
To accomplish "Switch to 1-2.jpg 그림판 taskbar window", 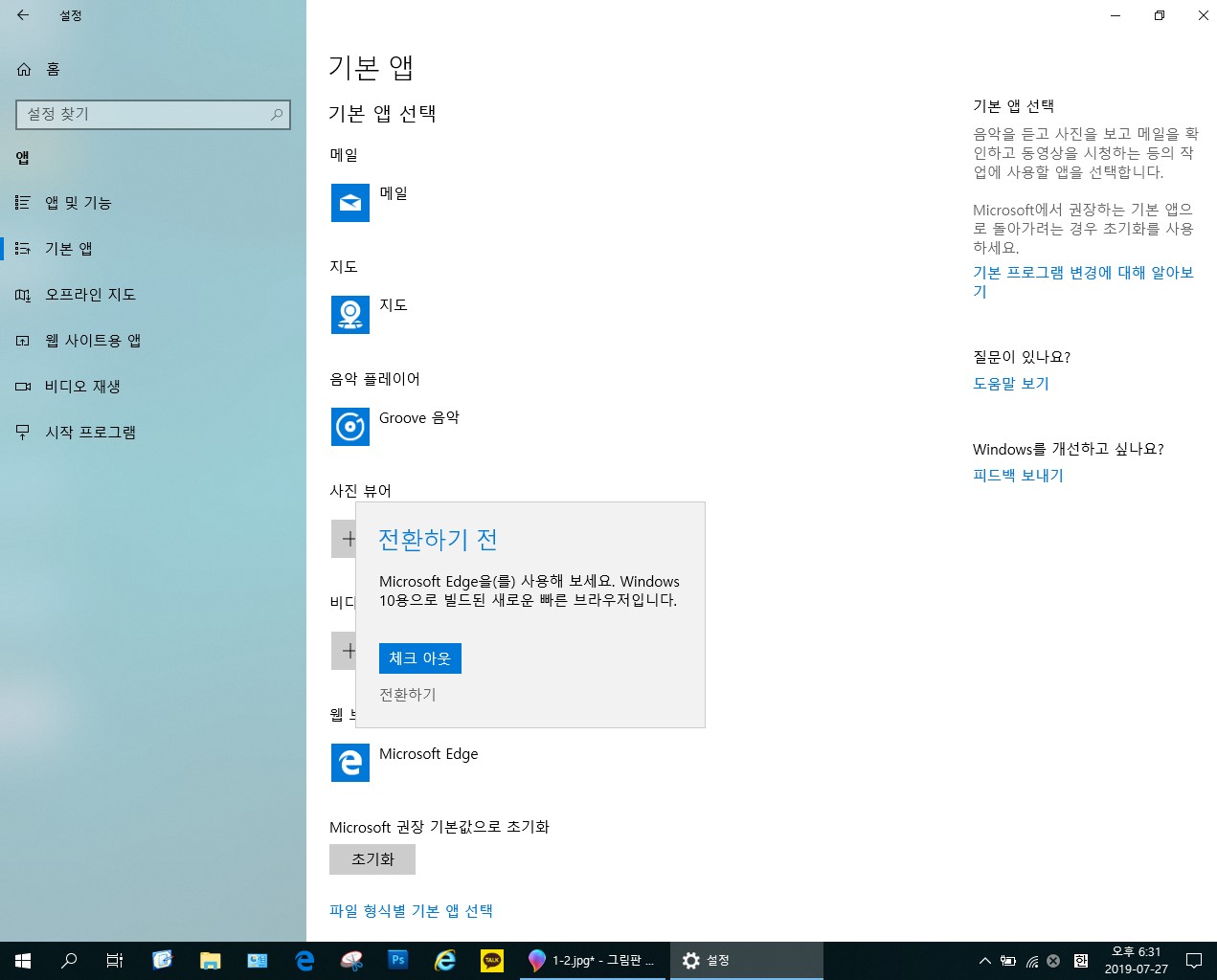I will 594,961.
